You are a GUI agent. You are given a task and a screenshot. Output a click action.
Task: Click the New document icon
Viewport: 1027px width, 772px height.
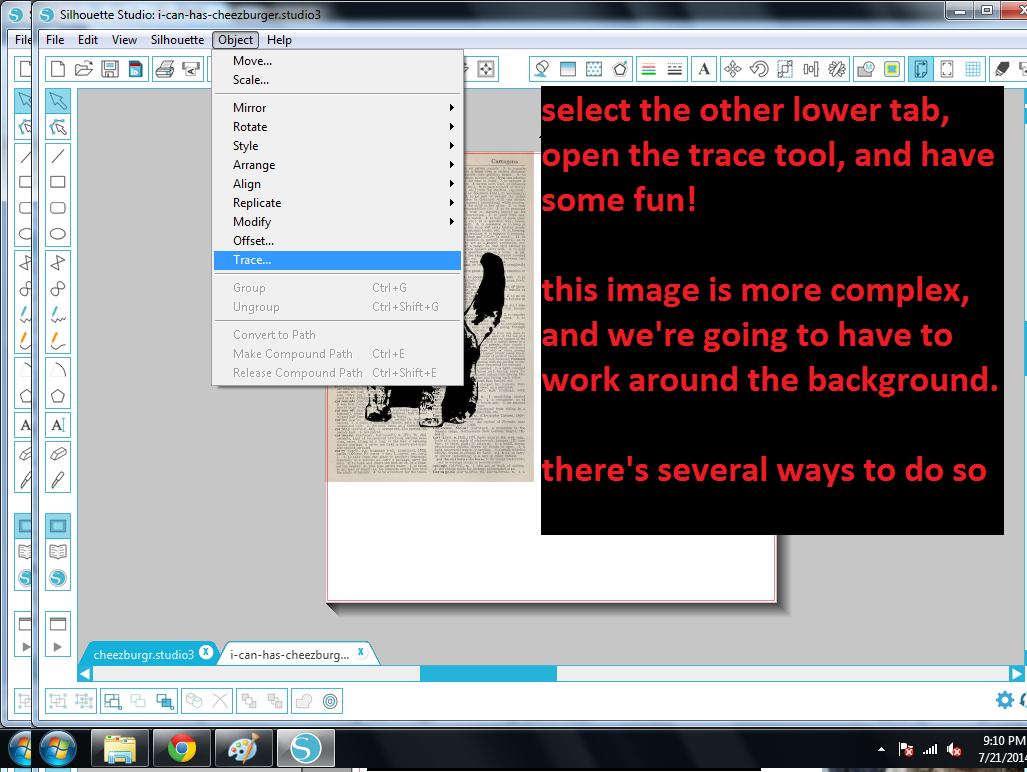58,69
